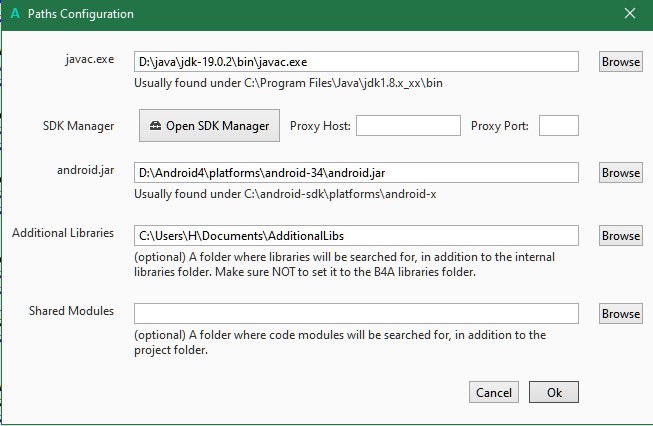
Task: Click the Proxy Host input field
Action: [x=407, y=126]
